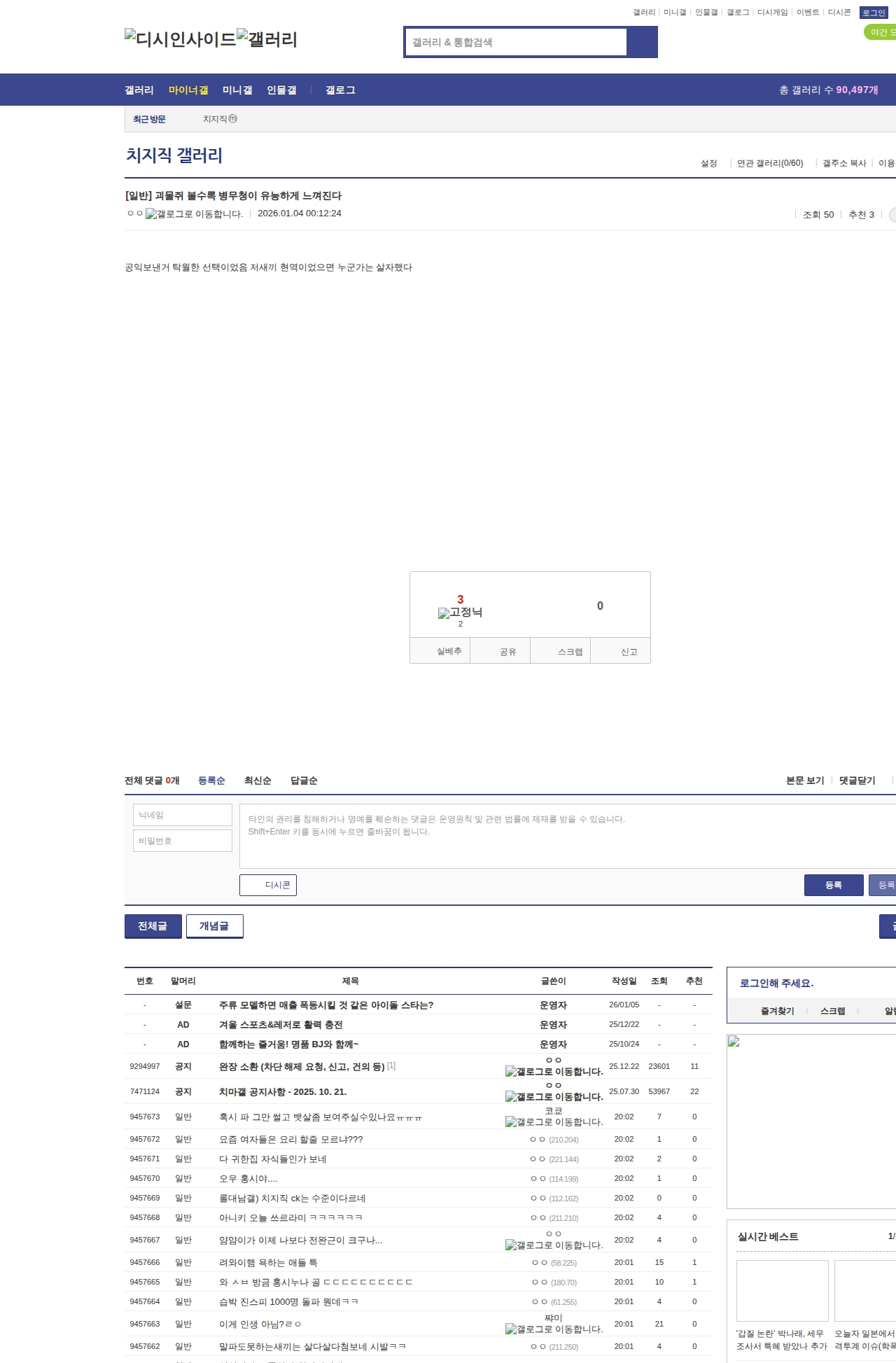
Task: Open 갤로그 icon in the 얌얌이가 이제 post row
Action: (554, 1245)
